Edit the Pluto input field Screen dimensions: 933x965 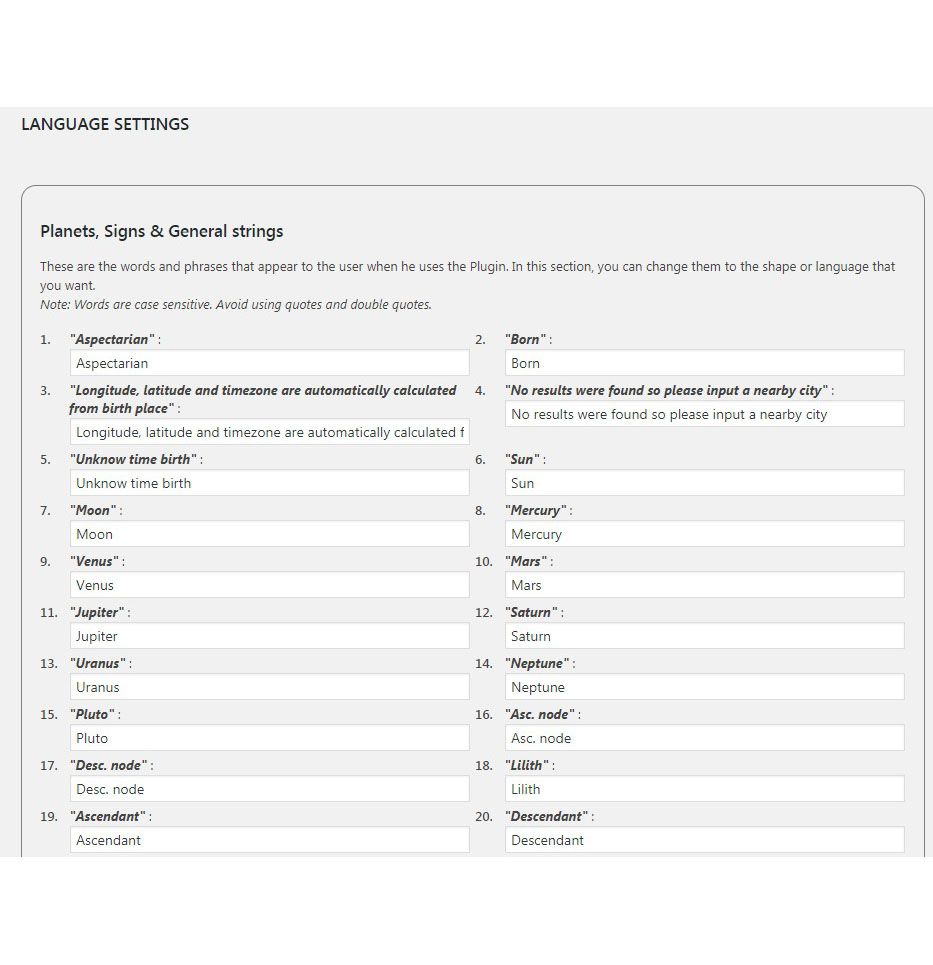[269, 738]
